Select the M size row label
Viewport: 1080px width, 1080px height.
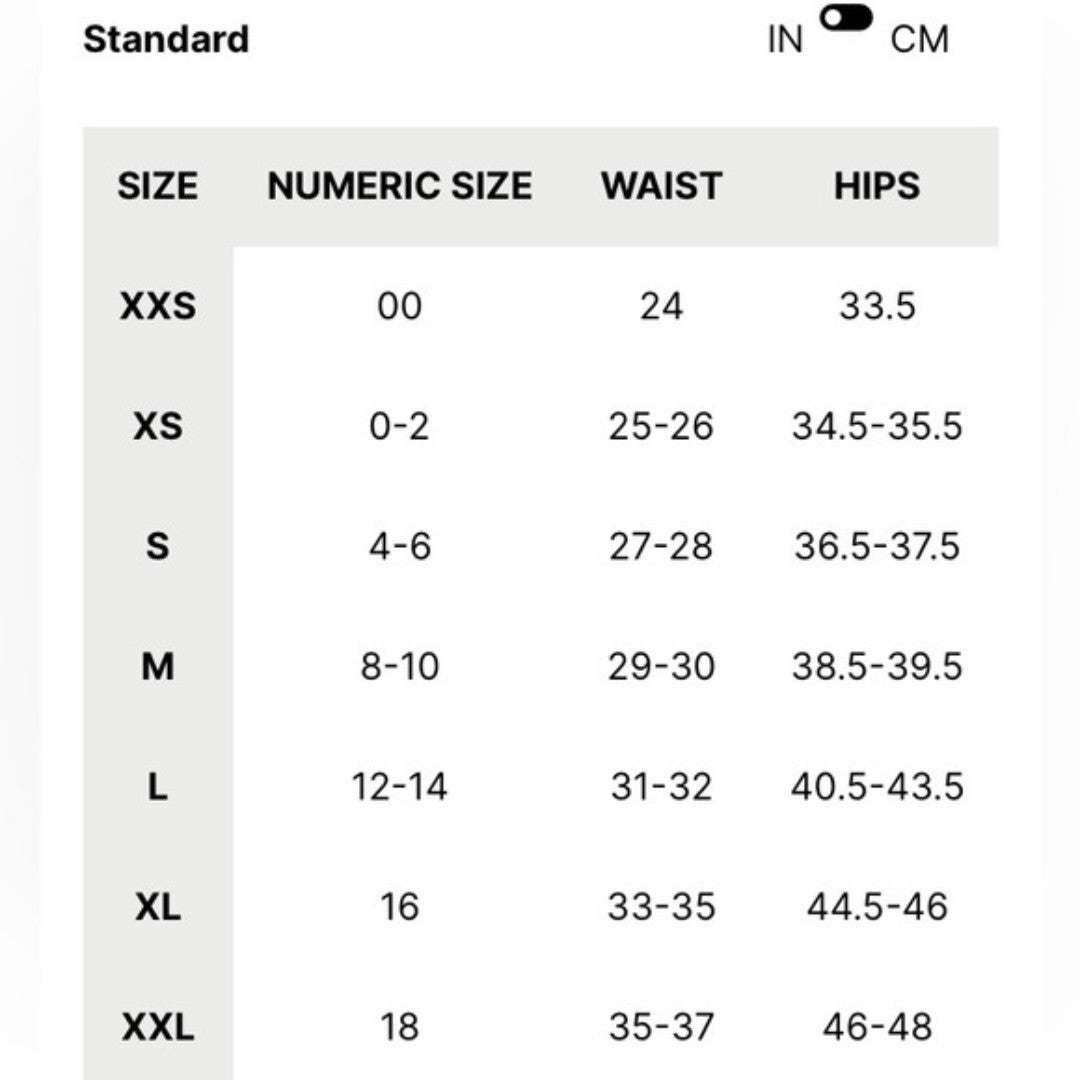coord(158,666)
